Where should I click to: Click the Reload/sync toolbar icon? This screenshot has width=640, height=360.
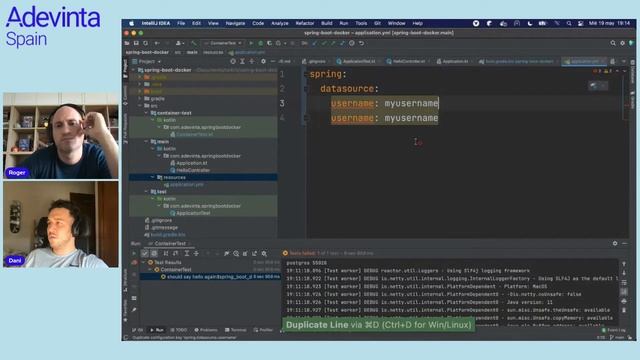(145, 43)
